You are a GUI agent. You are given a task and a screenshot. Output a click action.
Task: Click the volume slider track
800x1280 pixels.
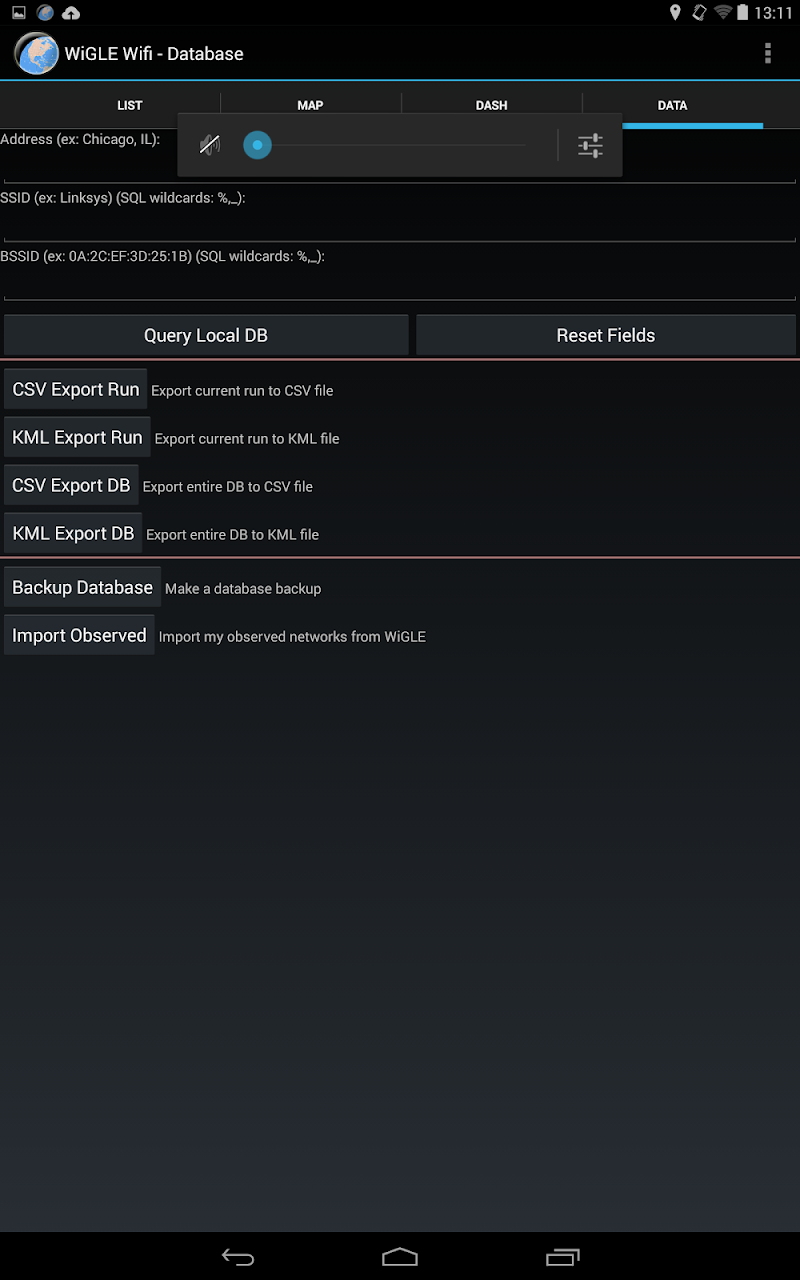(400, 146)
